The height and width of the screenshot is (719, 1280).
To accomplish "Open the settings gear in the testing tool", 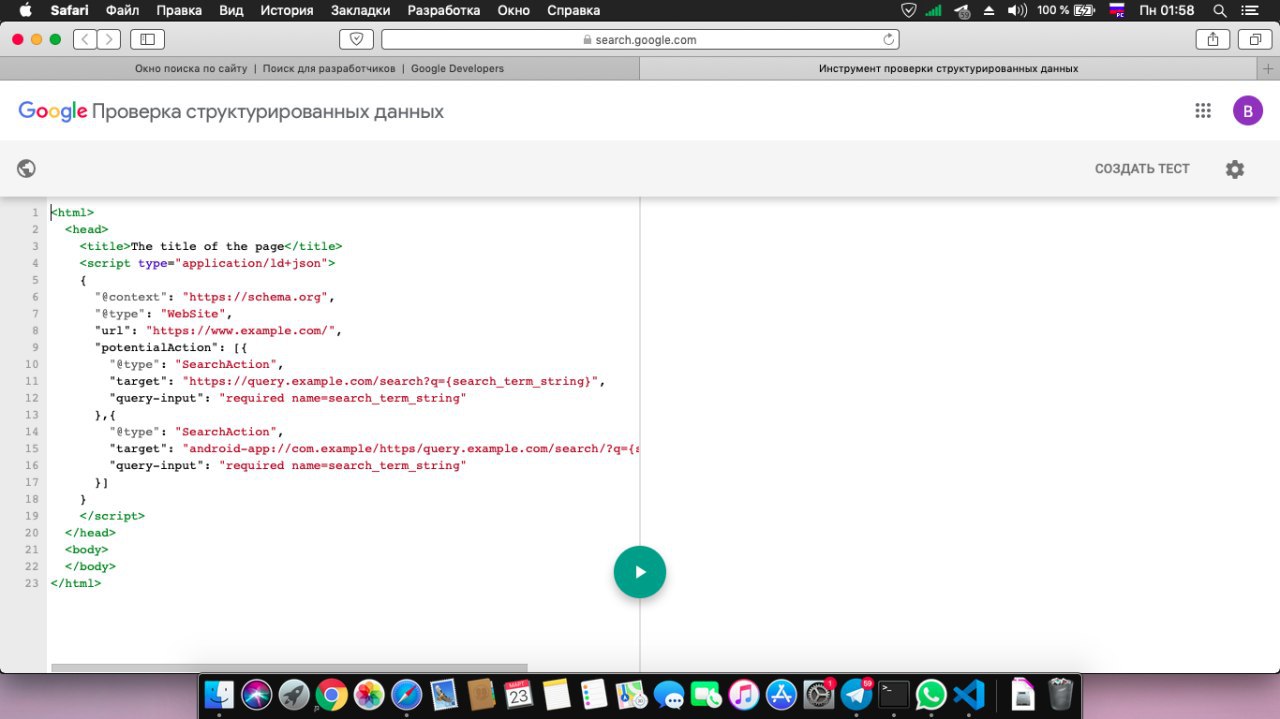I will click(1235, 169).
